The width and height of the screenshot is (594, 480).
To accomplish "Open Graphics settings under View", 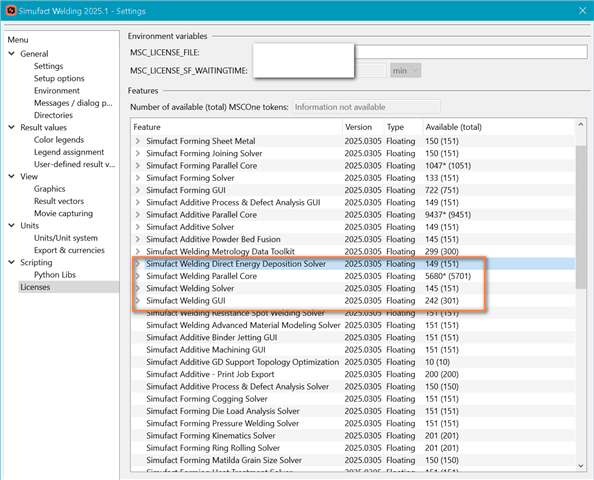I will [x=50, y=189].
